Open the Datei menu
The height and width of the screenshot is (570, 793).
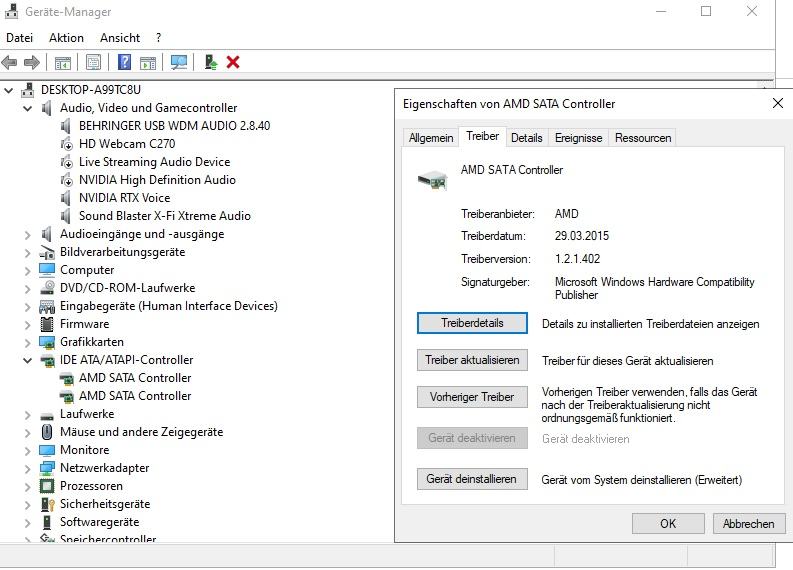coord(20,38)
